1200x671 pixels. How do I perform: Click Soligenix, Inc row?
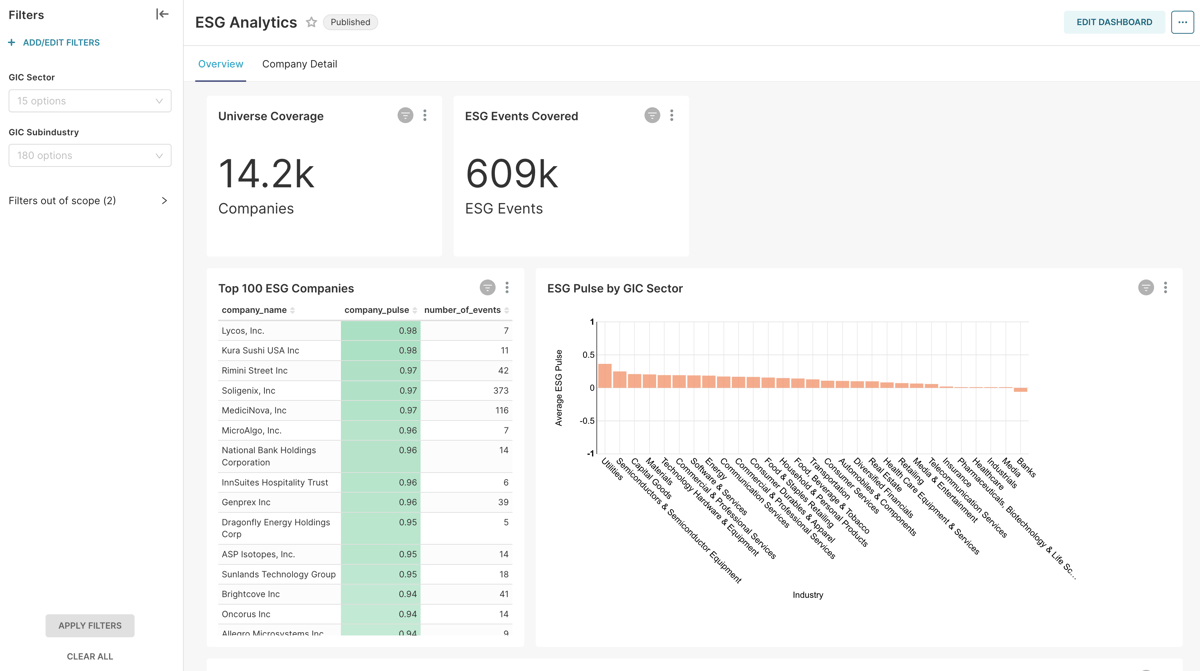[365, 391]
